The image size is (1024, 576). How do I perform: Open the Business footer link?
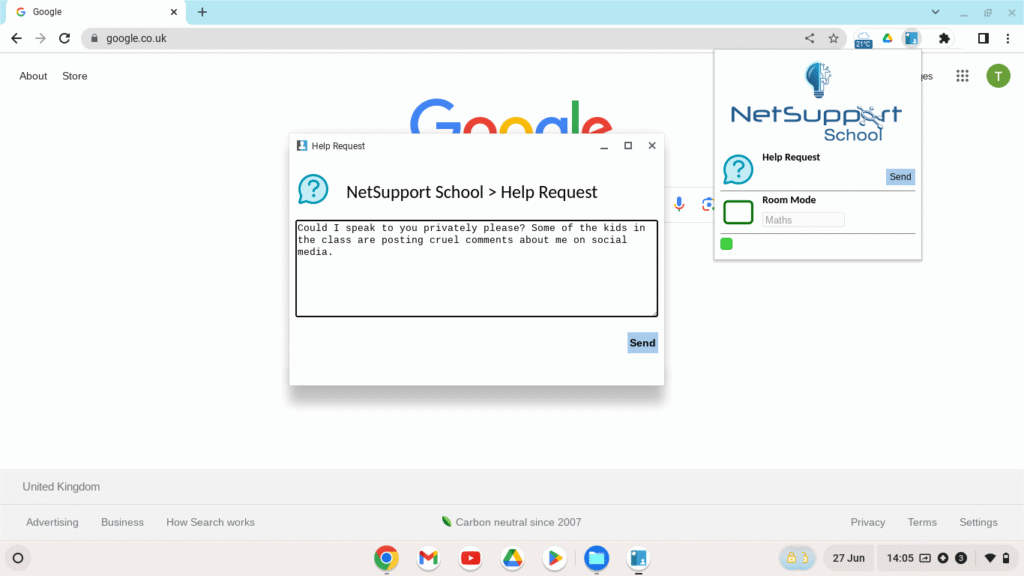[x=122, y=522]
